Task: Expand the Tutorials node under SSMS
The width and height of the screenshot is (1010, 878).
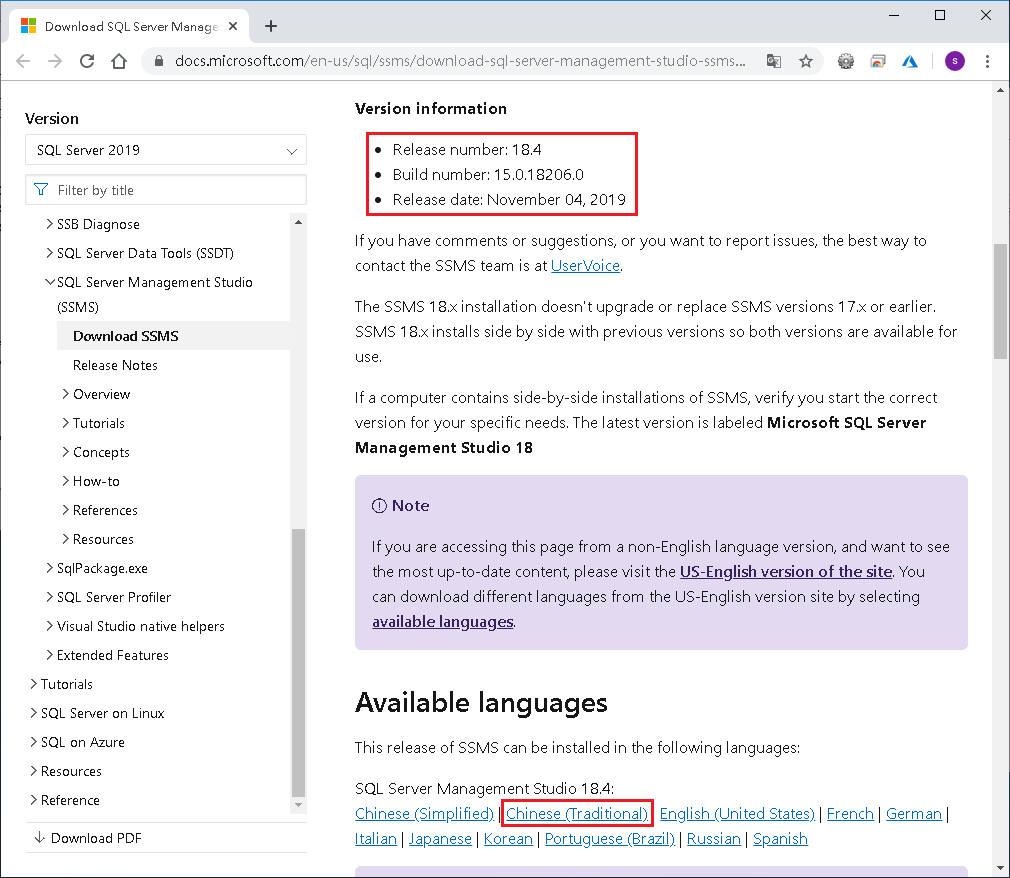Action: 65,423
